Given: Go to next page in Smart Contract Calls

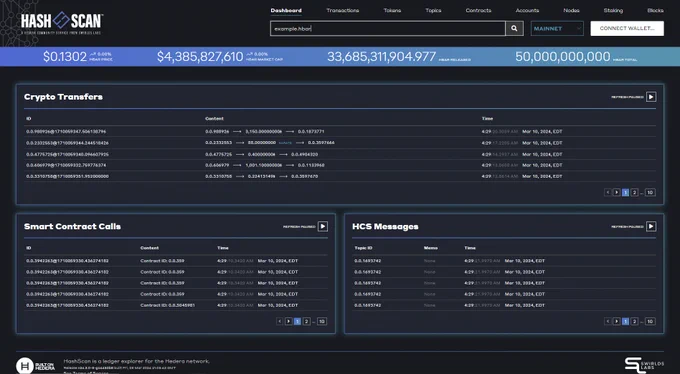Looking at the screenshot, I should click(288, 322).
